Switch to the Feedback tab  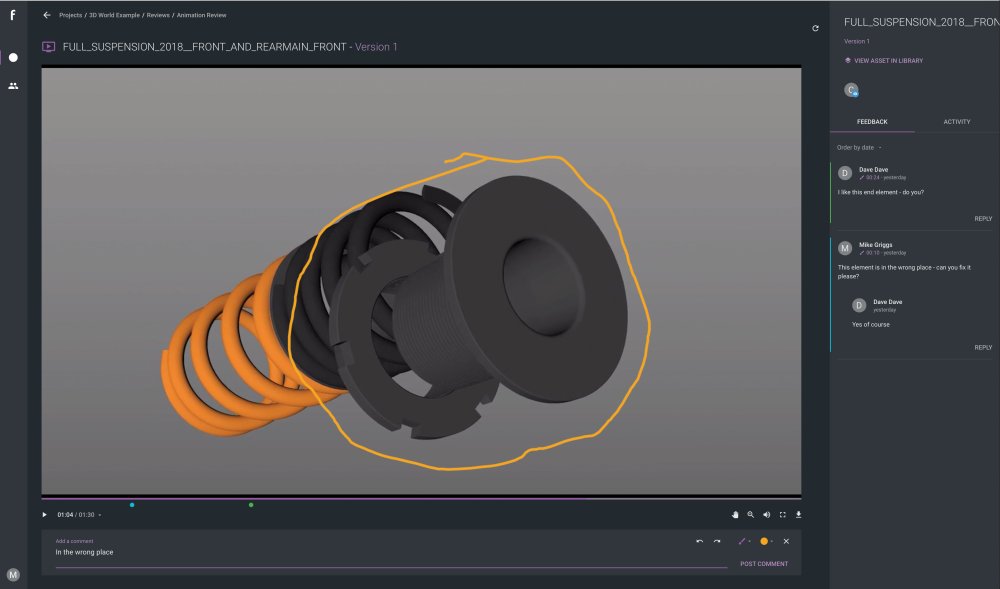872,122
